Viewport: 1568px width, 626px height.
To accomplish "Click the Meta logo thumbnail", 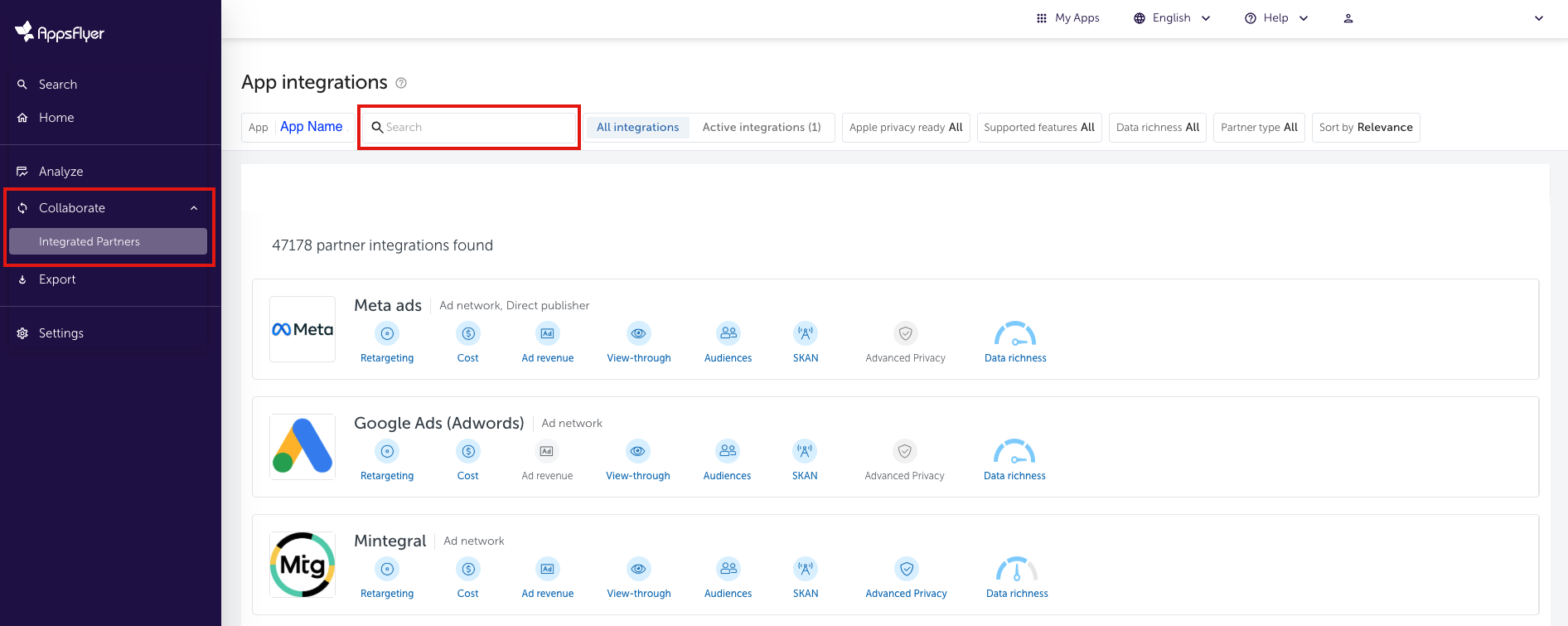I will pos(302,329).
